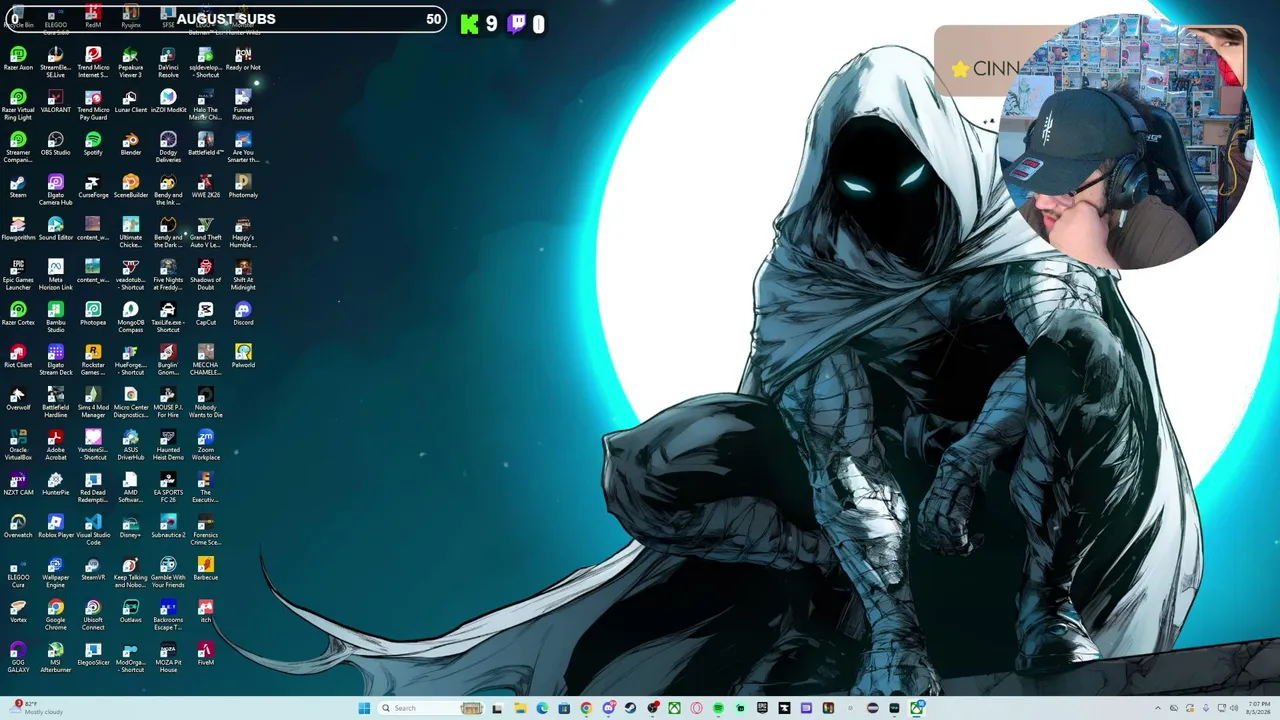Image resolution: width=1280 pixels, height=720 pixels.
Task: Click the Vortex desktop shortcut
Action: click(18, 612)
